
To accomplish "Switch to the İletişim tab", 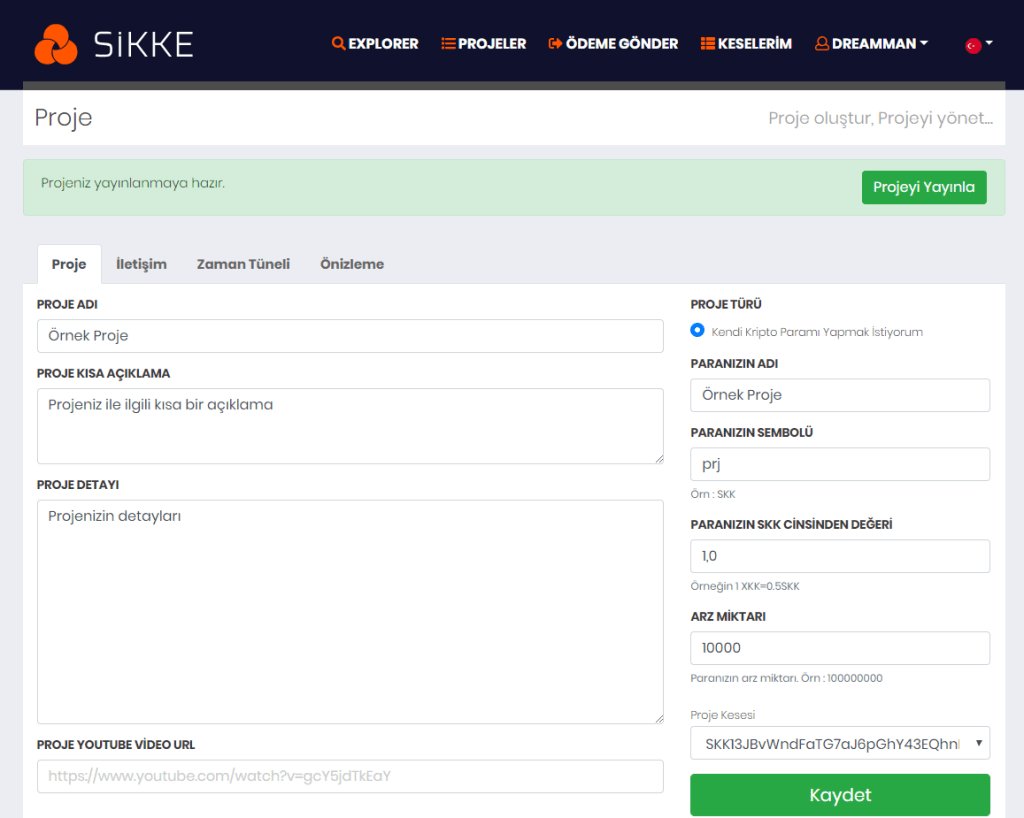I will point(140,263).
